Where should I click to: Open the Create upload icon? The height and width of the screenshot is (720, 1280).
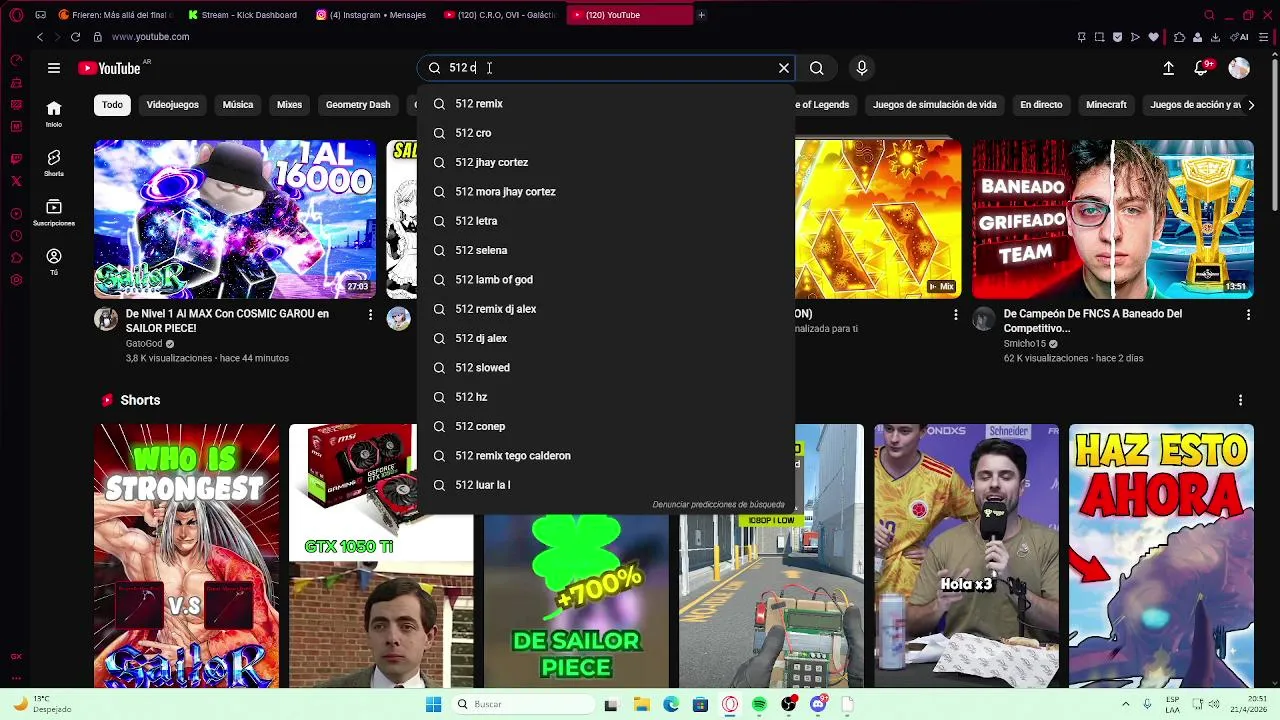pos(1168,68)
